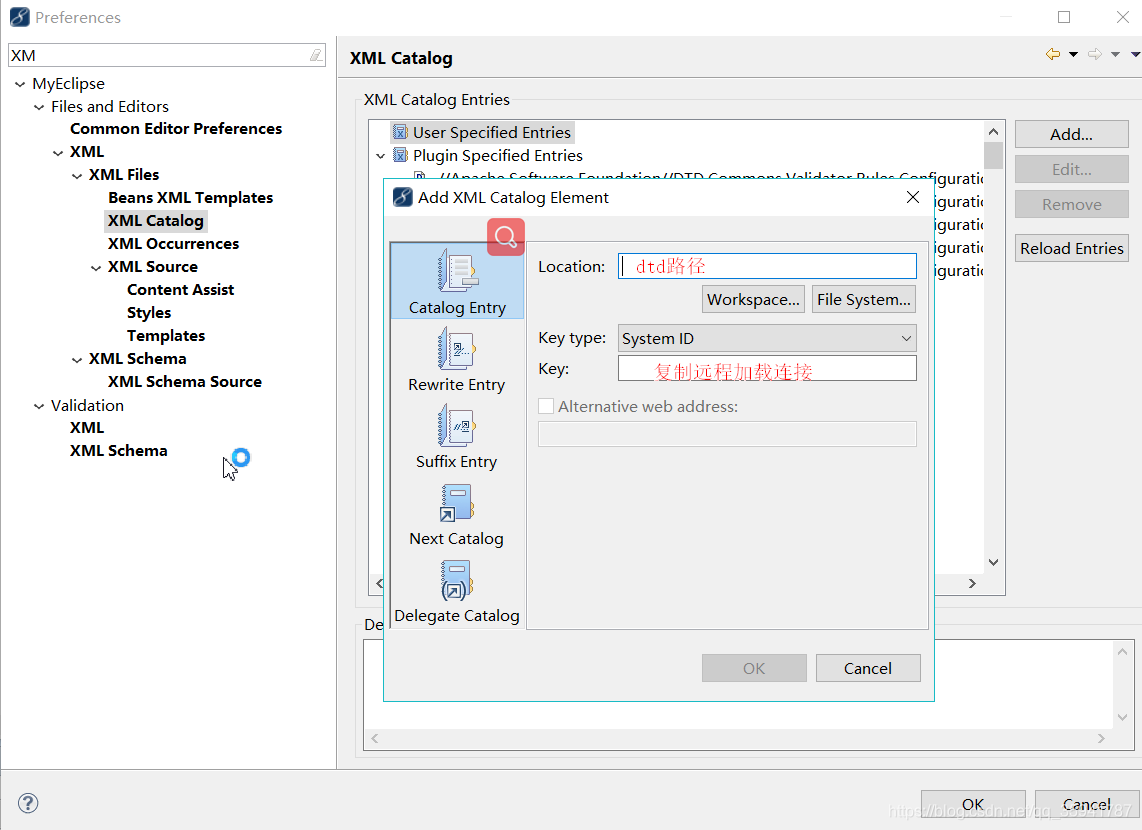Click details pane scroll left arrow
Viewport: 1142px width, 830px height.
pos(374,738)
